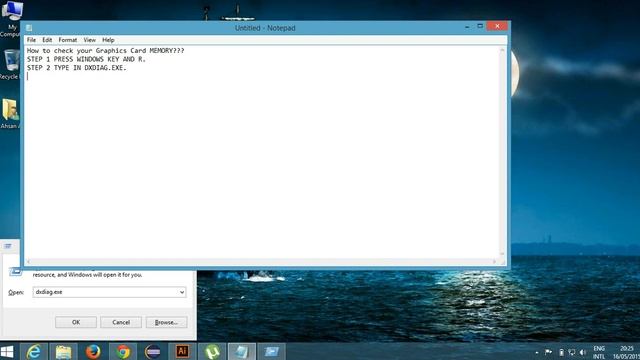Screen dimensions: 640x360
Task: Open the Format menu in Notepad
Action: 68,40
